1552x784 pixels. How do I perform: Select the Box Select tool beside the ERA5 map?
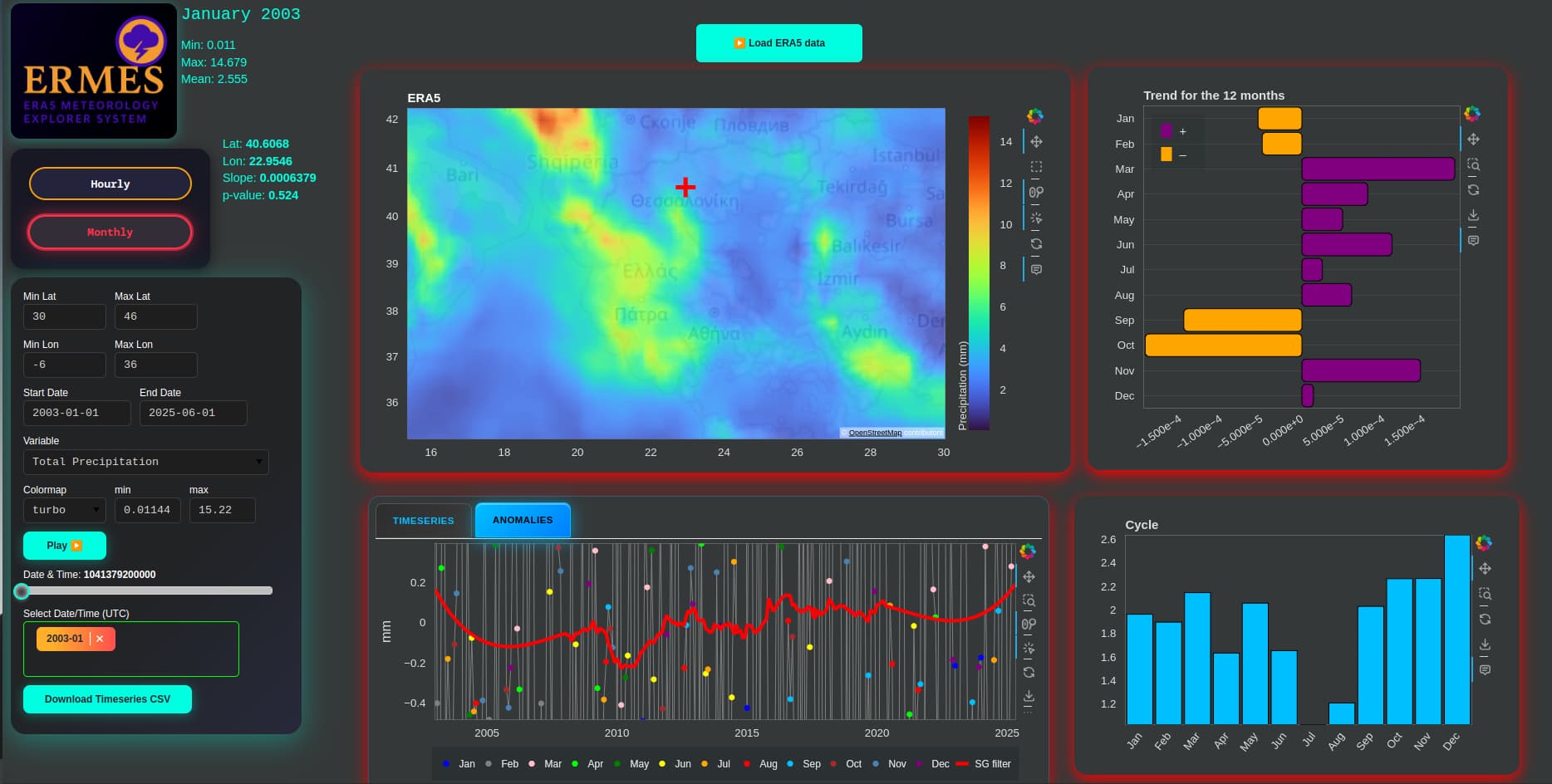1036,167
